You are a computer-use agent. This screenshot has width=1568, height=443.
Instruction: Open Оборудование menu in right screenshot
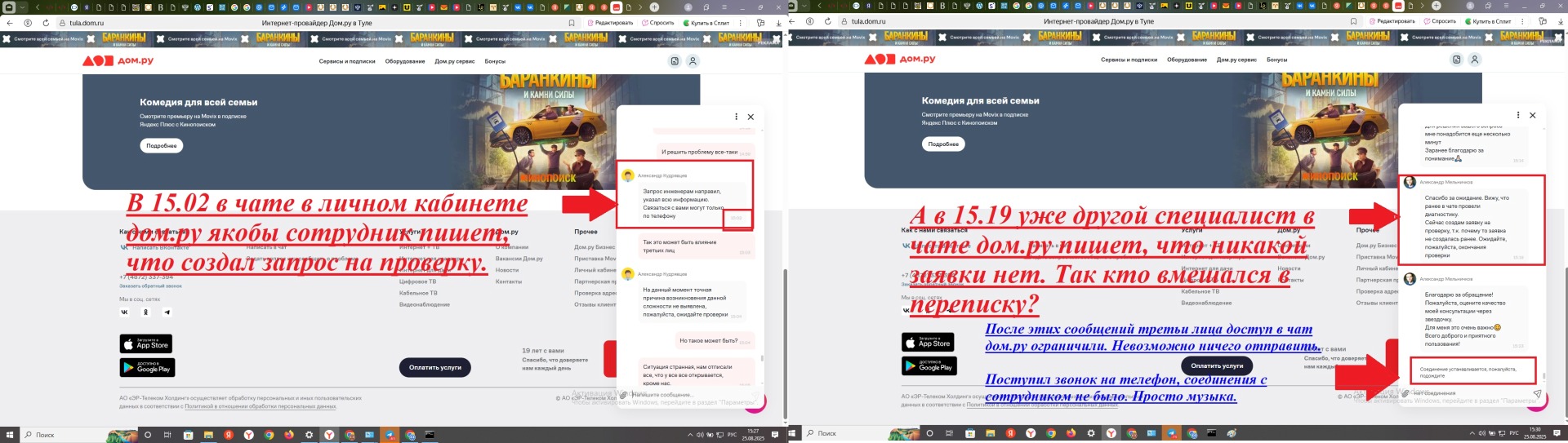point(1187,60)
